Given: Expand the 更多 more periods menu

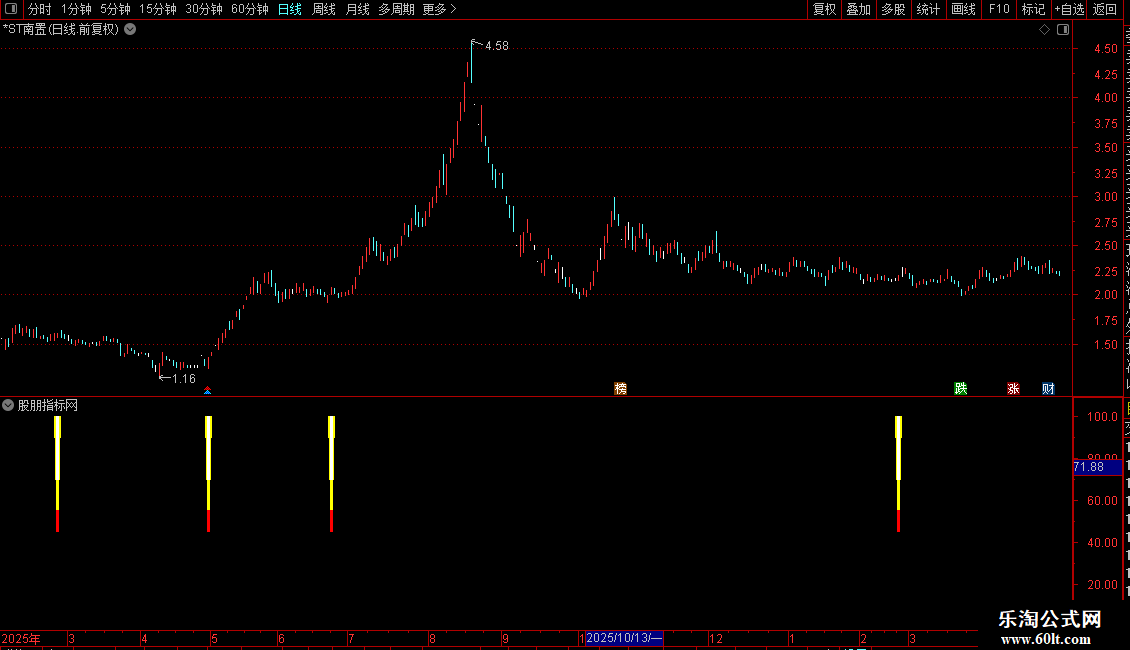Looking at the screenshot, I should point(439,9).
